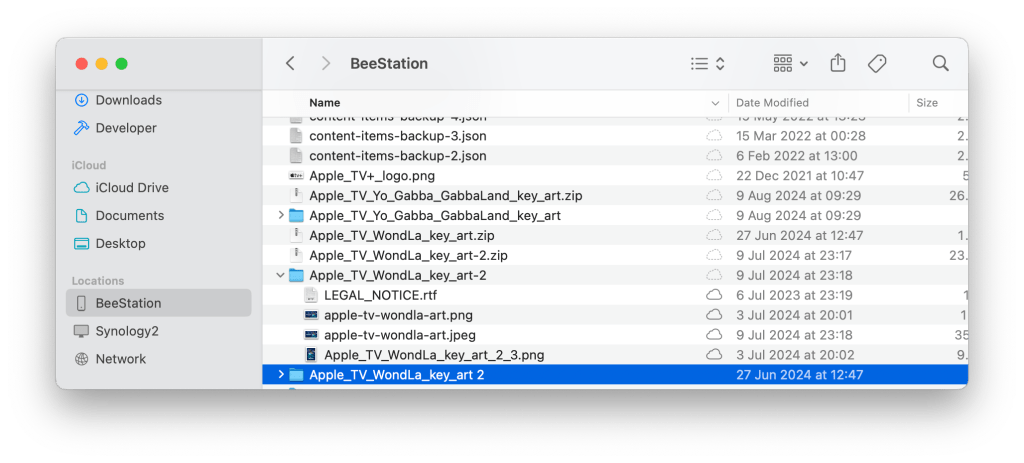Select the Apple_TV+_logo.png file
The width and height of the screenshot is (1024, 463).
[372, 175]
